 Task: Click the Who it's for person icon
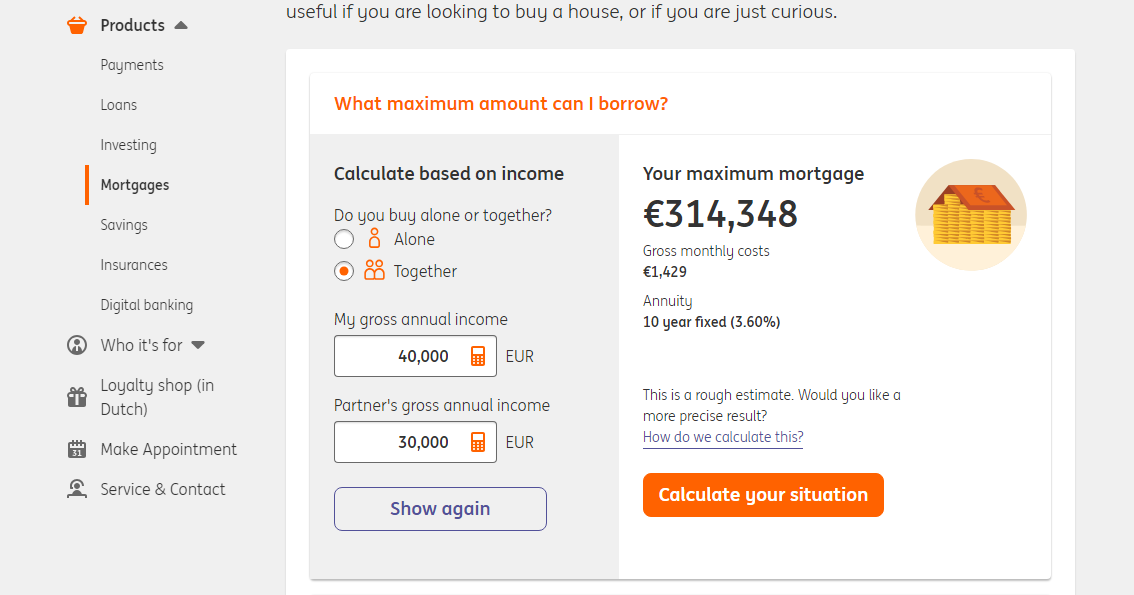click(x=77, y=345)
